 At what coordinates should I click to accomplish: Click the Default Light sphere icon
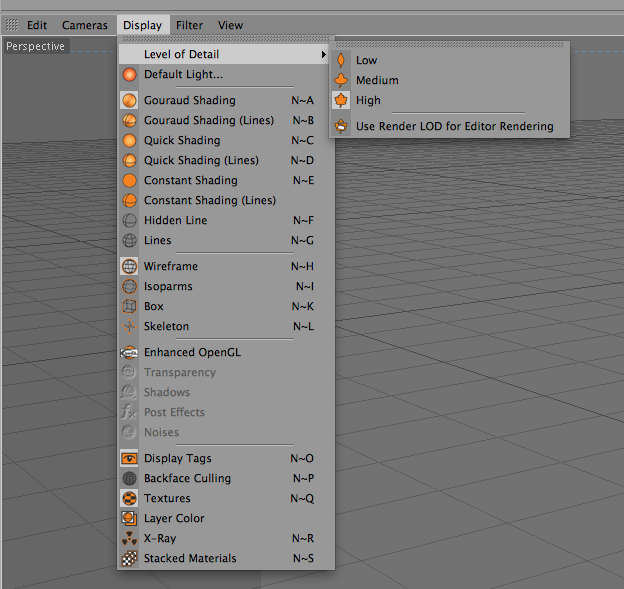point(129,74)
